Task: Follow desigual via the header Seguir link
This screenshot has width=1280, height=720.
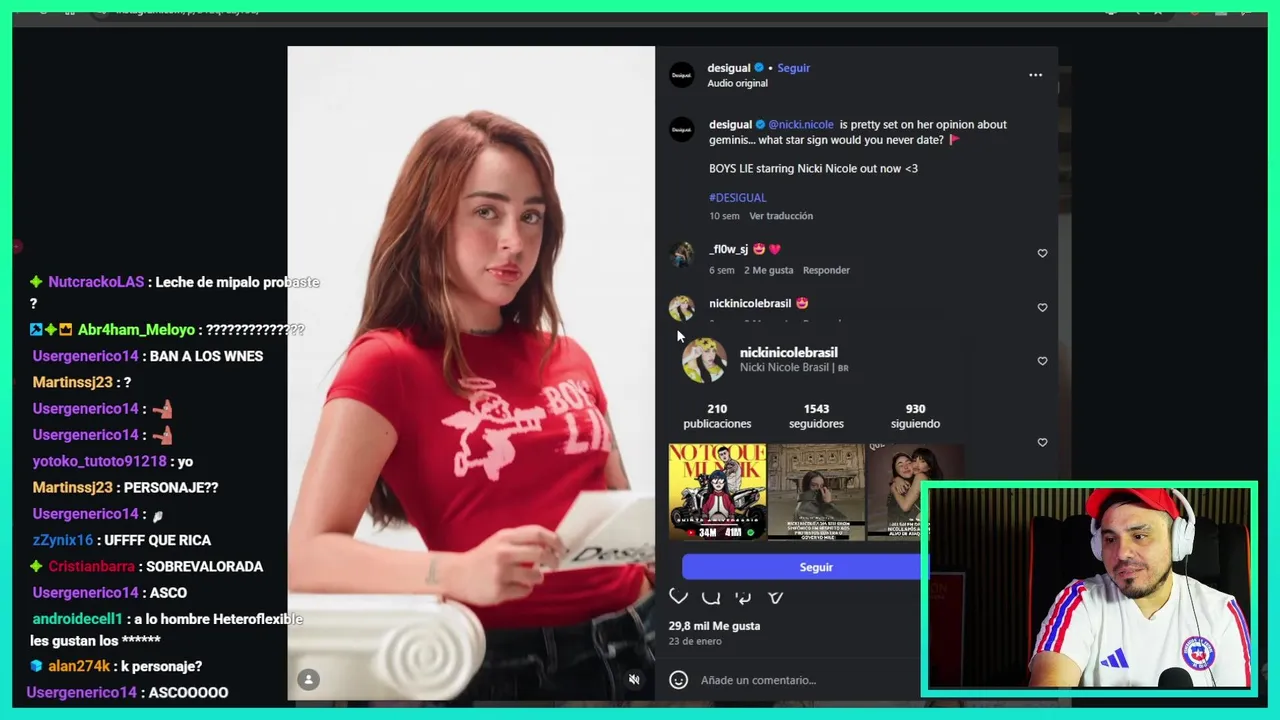Action: 794,68
